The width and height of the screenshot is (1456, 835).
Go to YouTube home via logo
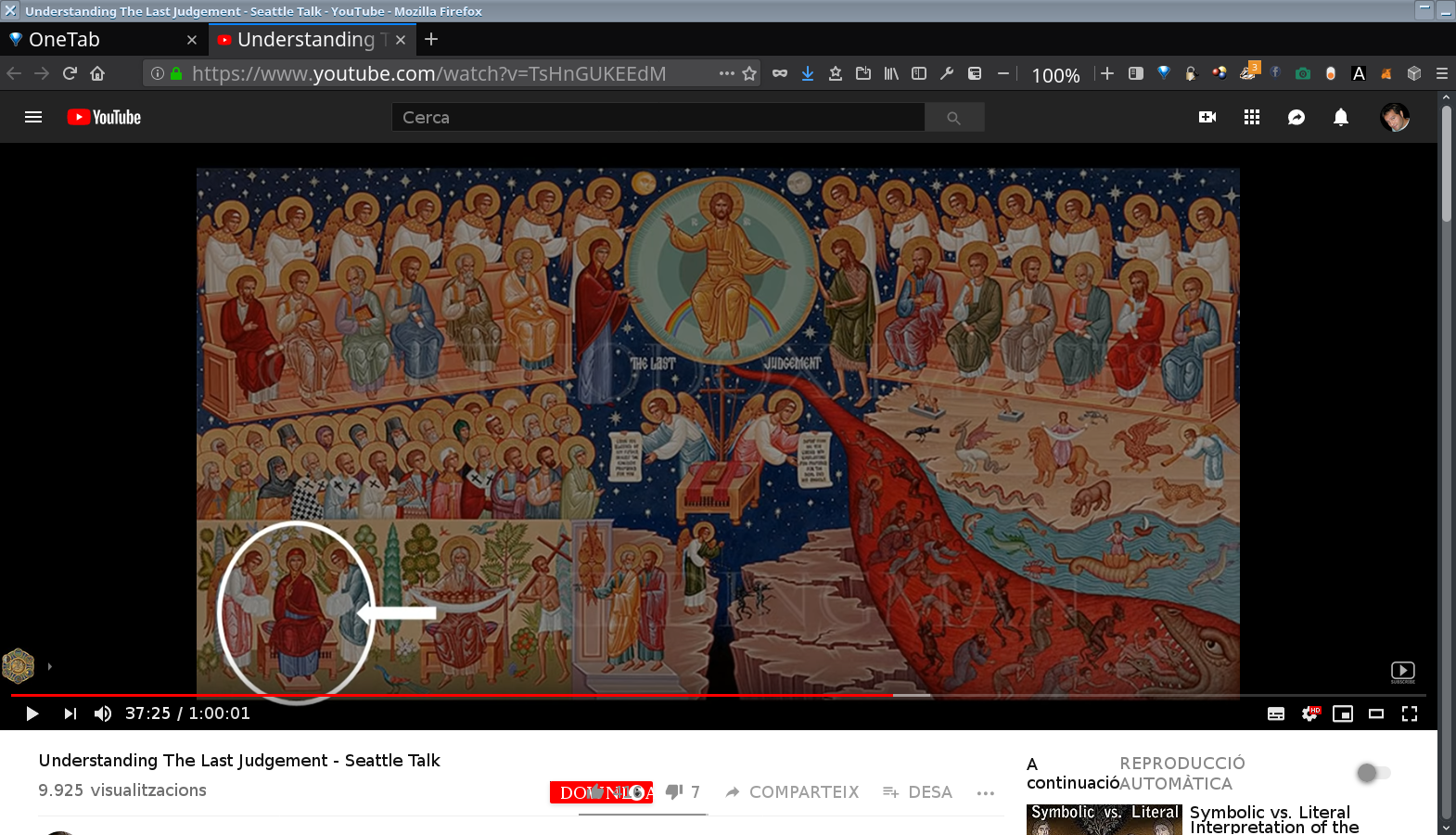coord(104,117)
